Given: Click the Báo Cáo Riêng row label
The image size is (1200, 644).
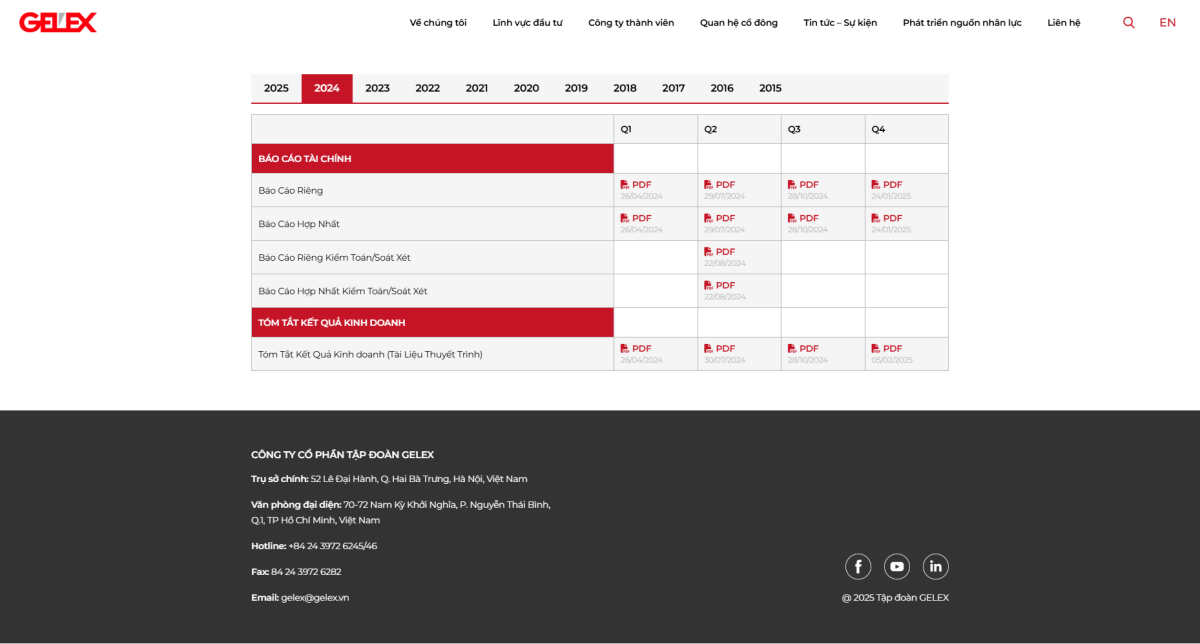Looking at the screenshot, I should [291, 190].
